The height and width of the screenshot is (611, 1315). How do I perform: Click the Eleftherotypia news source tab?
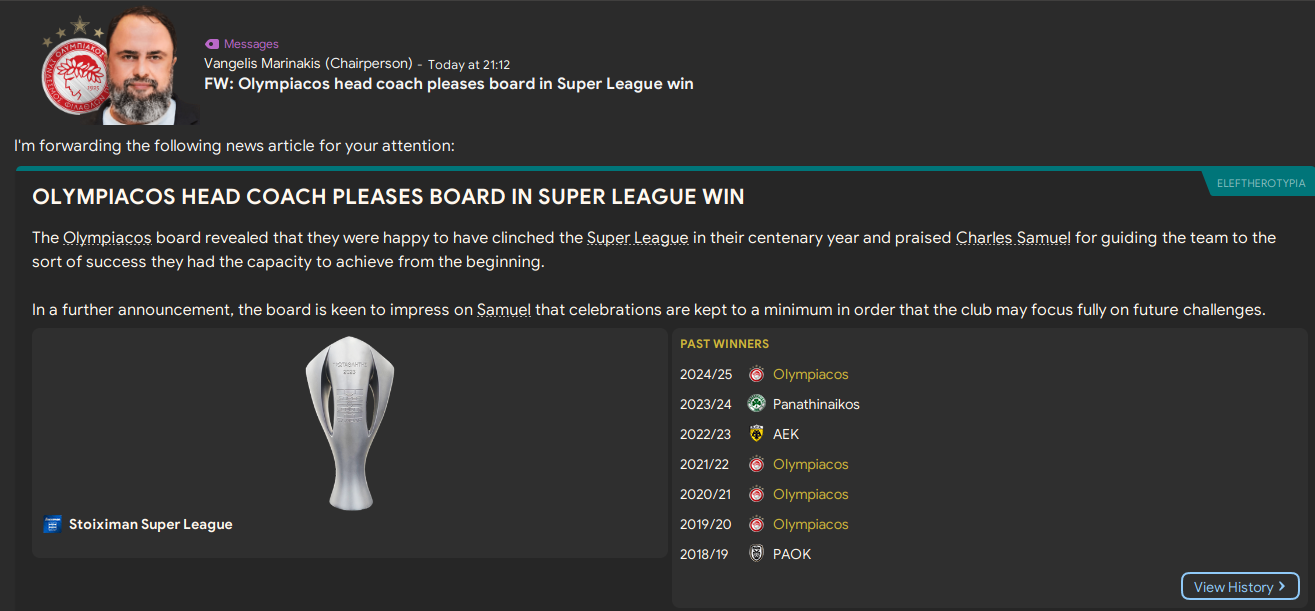1260,184
